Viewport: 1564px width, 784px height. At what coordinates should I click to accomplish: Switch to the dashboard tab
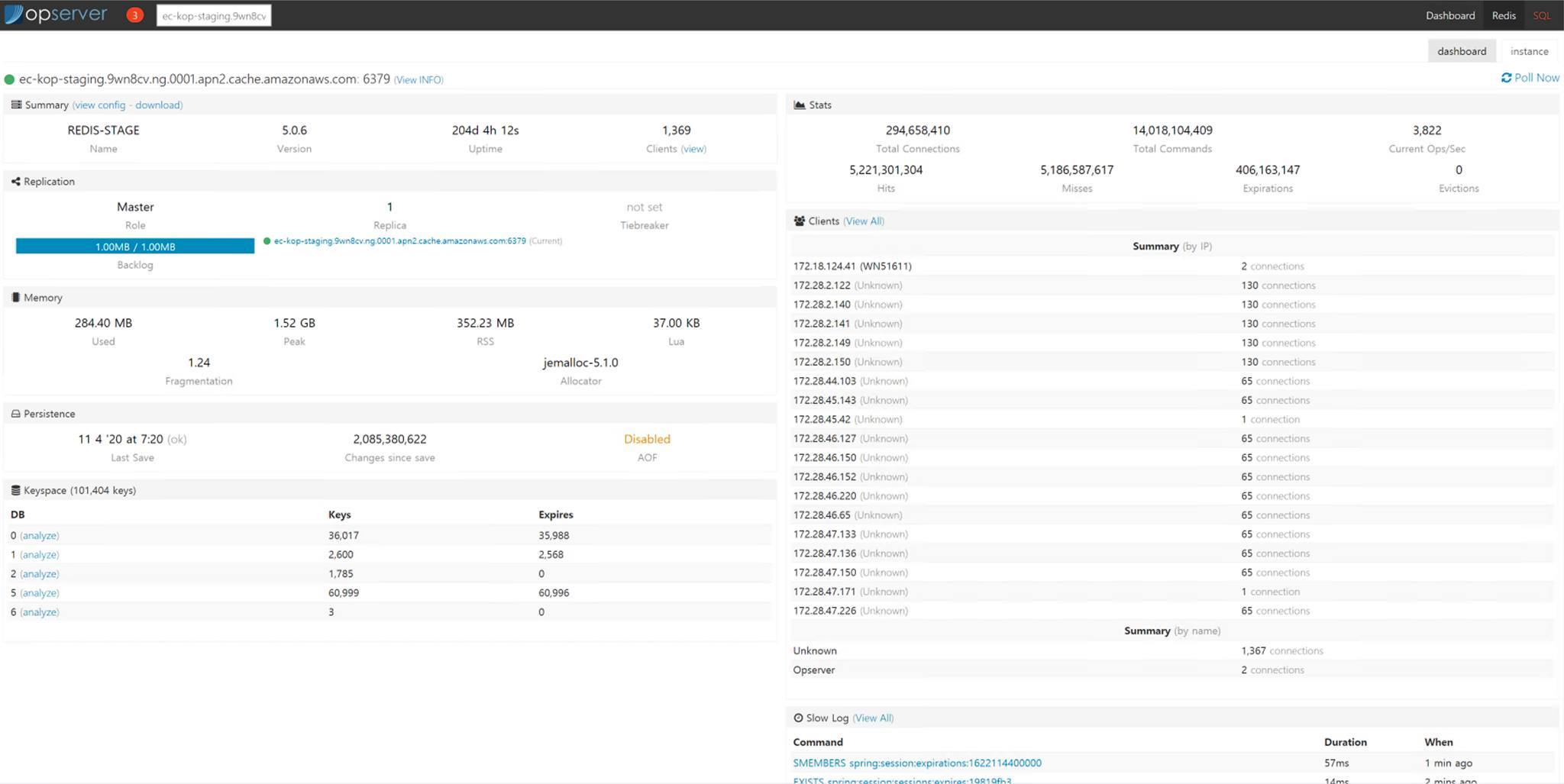tap(1462, 51)
